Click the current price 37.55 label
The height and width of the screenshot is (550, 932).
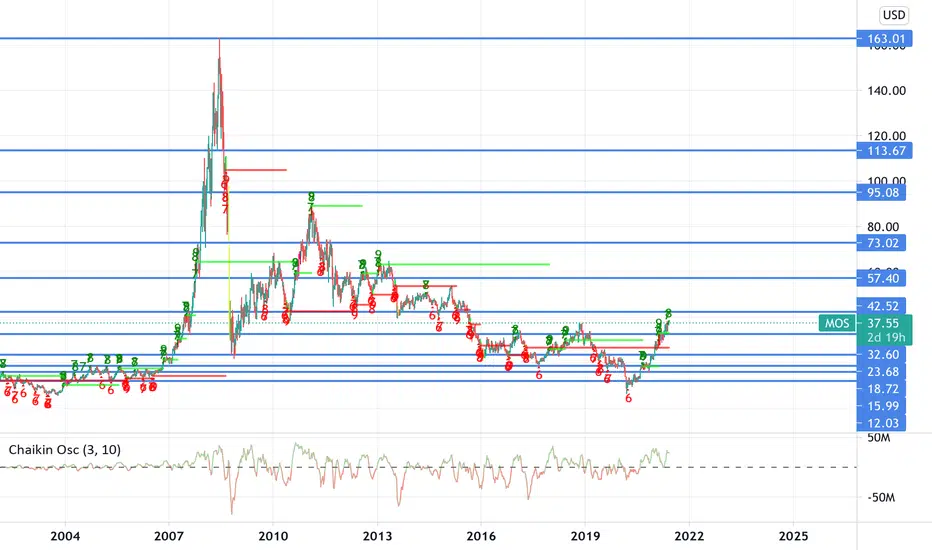pos(882,323)
